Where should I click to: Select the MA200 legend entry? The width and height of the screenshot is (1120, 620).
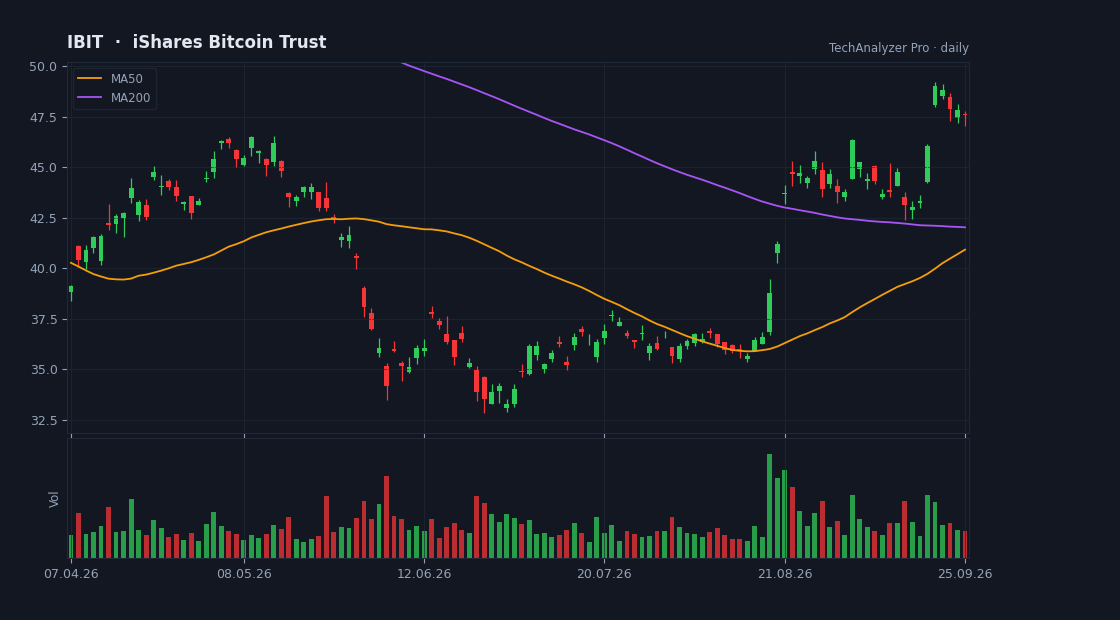[x=114, y=98]
